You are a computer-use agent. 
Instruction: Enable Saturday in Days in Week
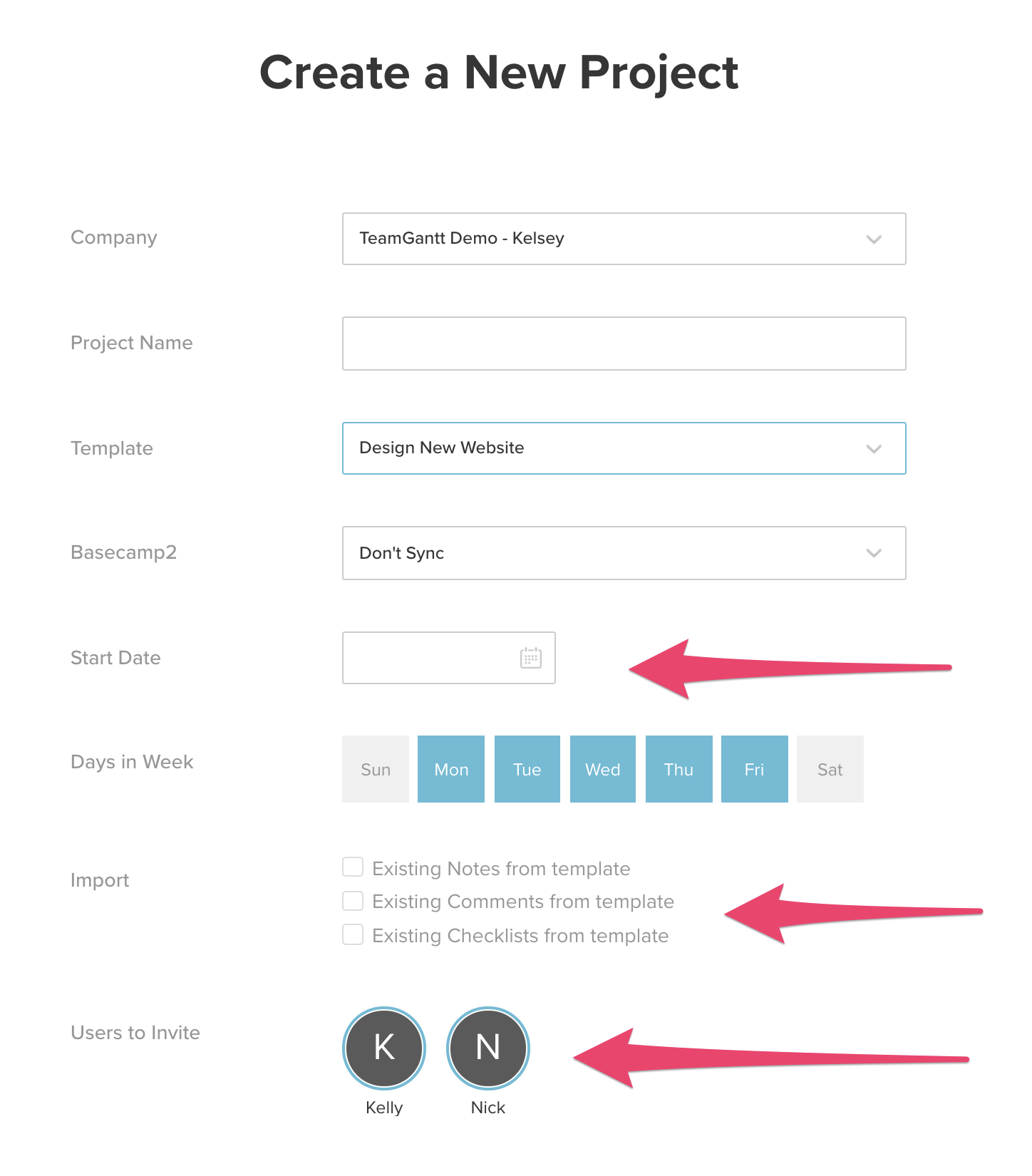830,769
